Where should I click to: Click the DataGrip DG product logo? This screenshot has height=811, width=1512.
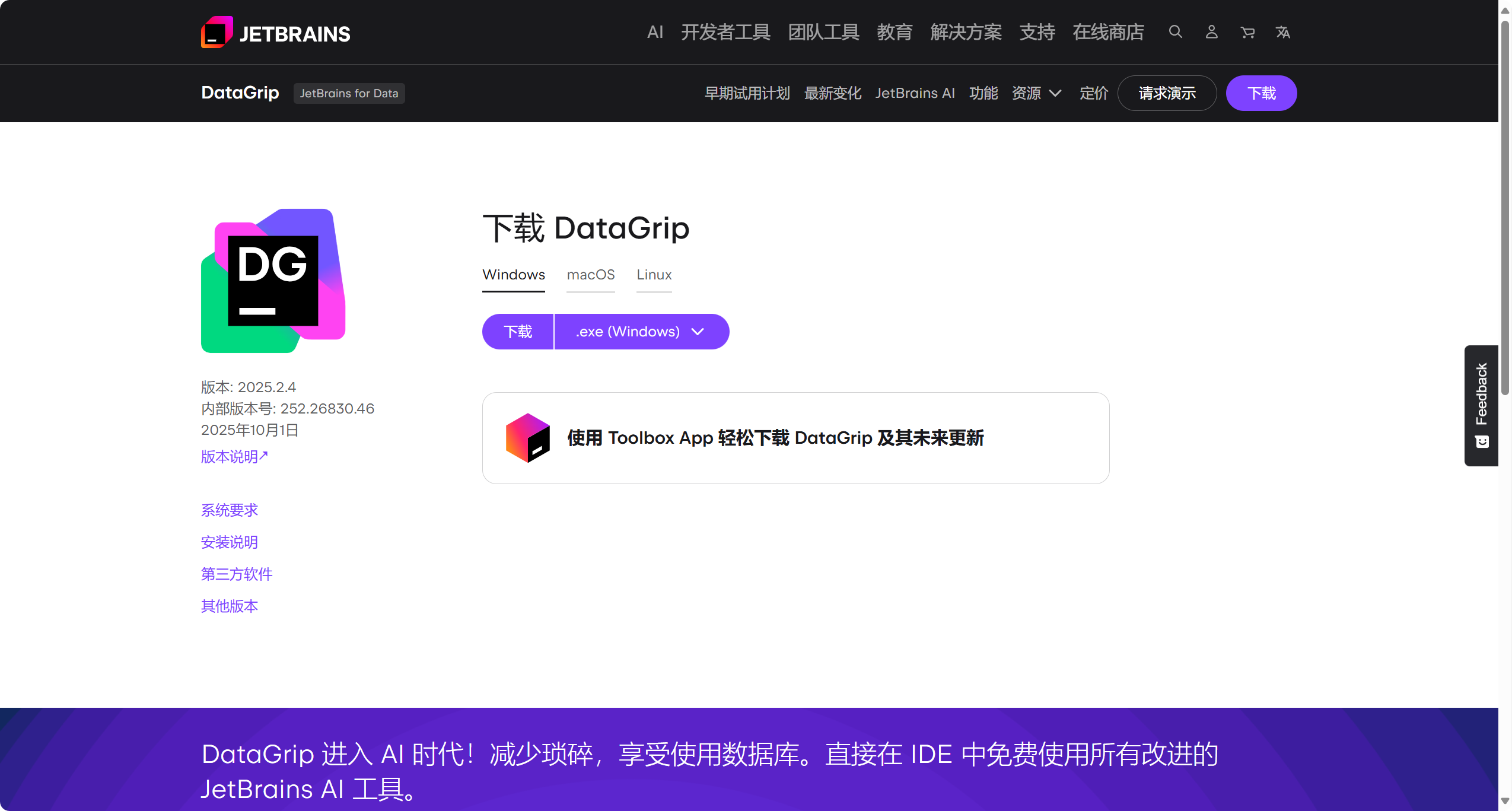pos(273,281)
